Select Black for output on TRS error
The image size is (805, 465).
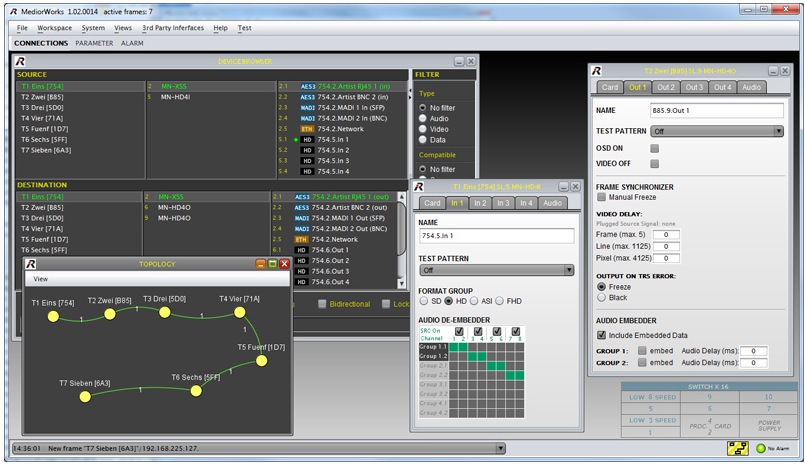tap(601, 298)
